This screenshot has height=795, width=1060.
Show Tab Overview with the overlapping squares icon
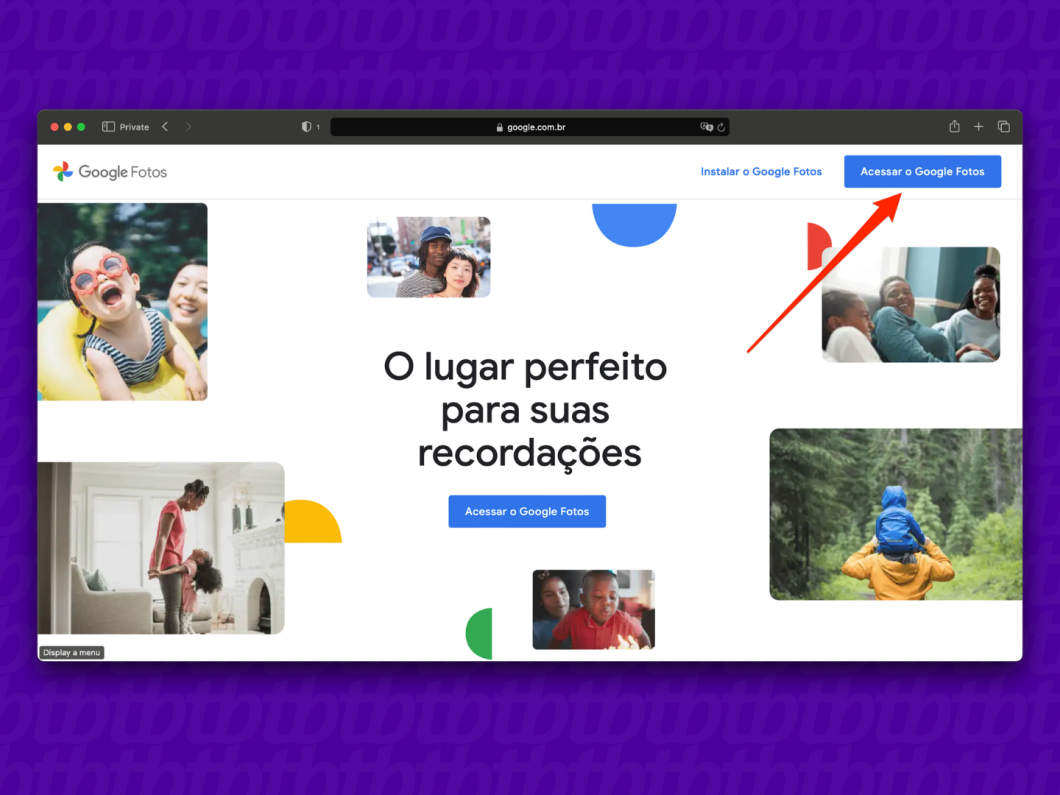point(1004,127)
